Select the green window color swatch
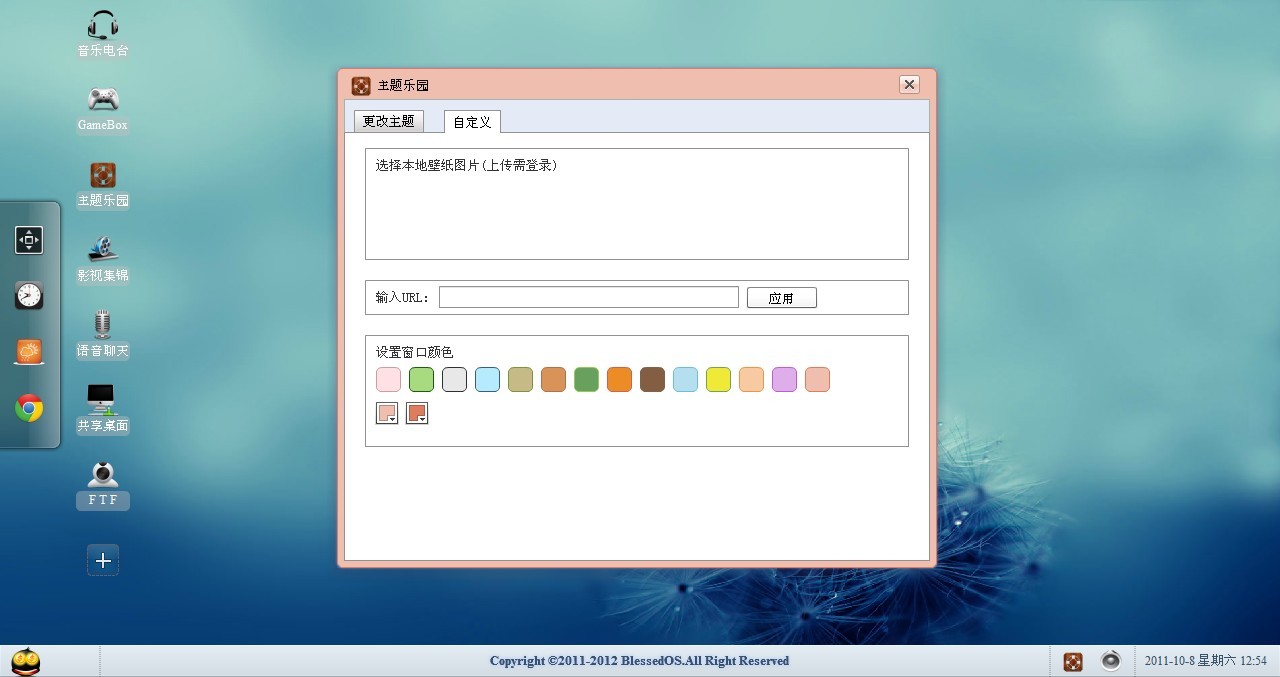The width and height of the screenshot is (1280, 677). pyautogui.click(x=421, y=379)
